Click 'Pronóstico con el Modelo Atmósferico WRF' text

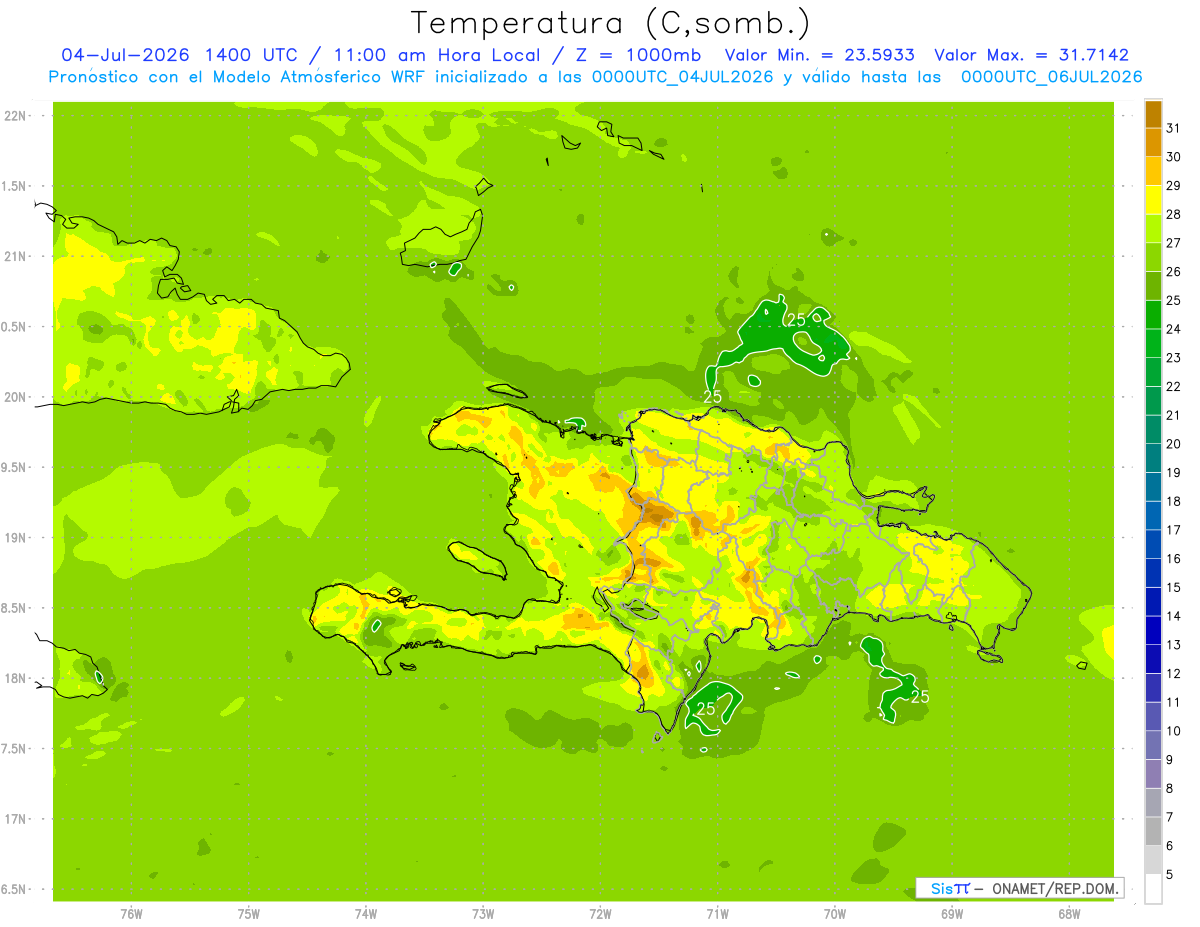point(235,77)
